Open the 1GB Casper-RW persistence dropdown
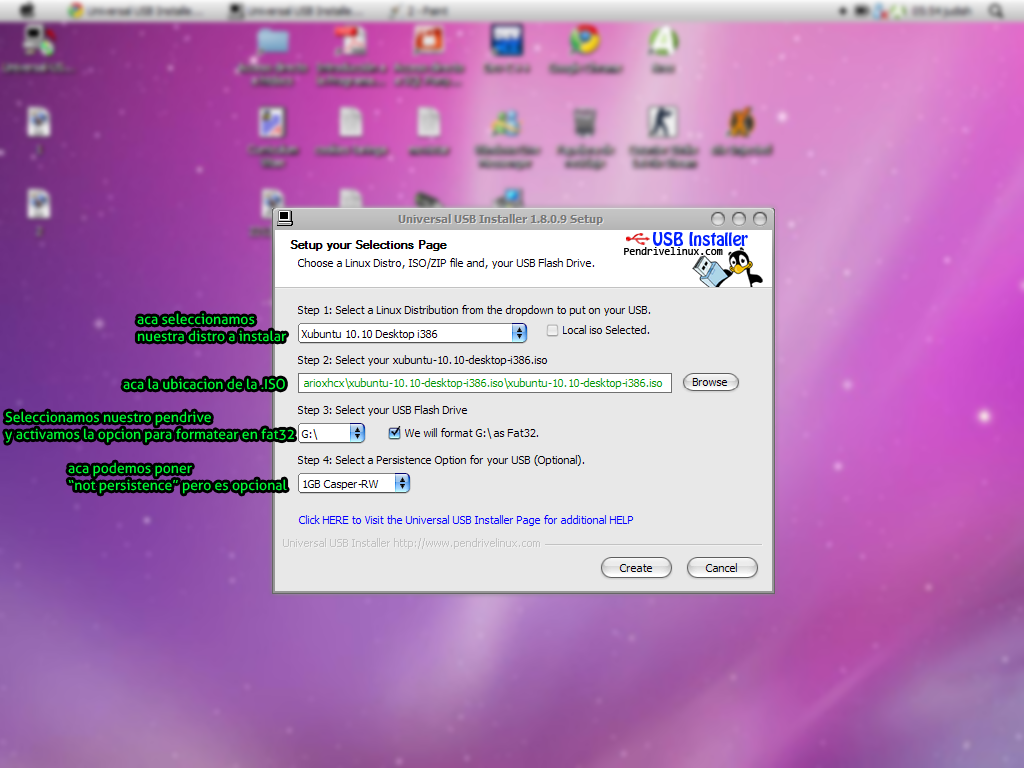The height and width of the screenshot is (768, 1024). click(x=354, y=484)
